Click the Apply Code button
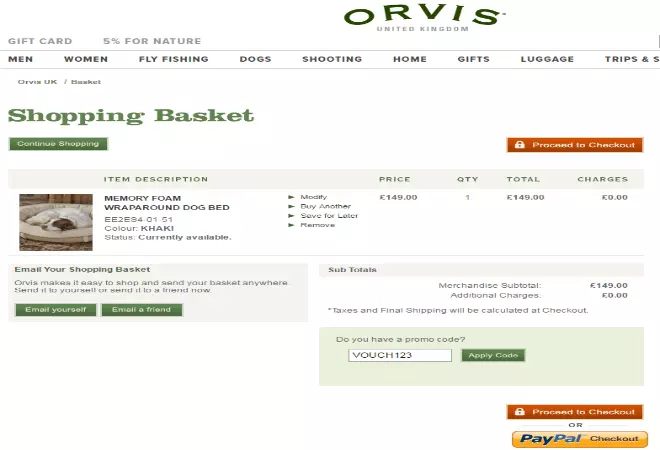660x450 pixels. tap(493, 355)
